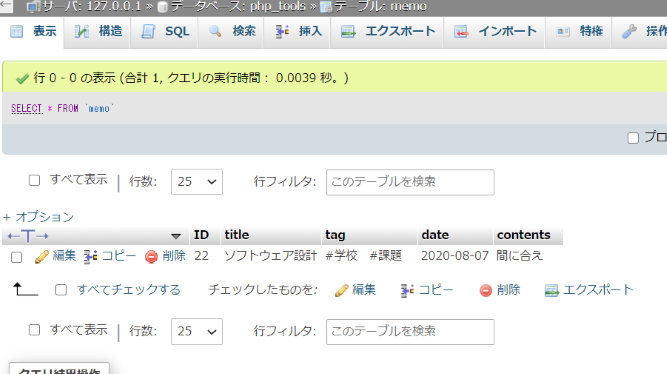This screenshot has width=667, height=374.
Task: Click the wrench icon for the operations tab
Action: (x=629, y=31)
